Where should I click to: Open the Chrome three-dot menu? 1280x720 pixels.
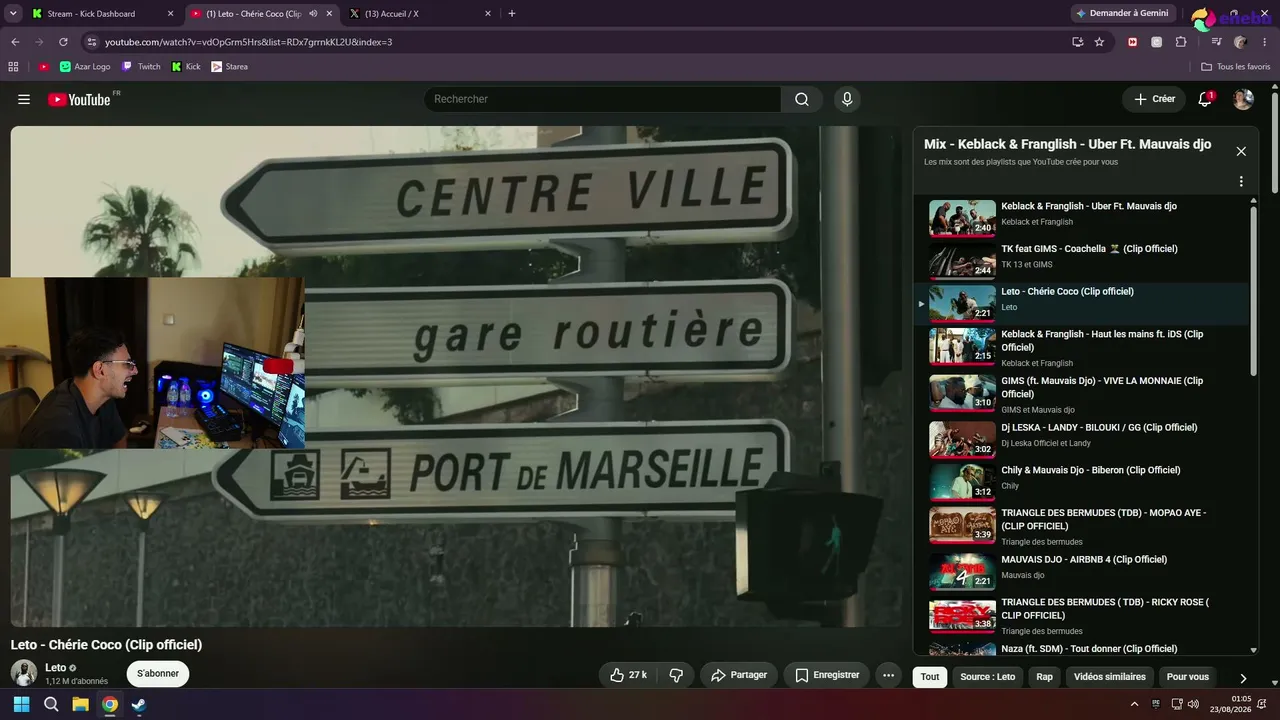(1265, 42)
